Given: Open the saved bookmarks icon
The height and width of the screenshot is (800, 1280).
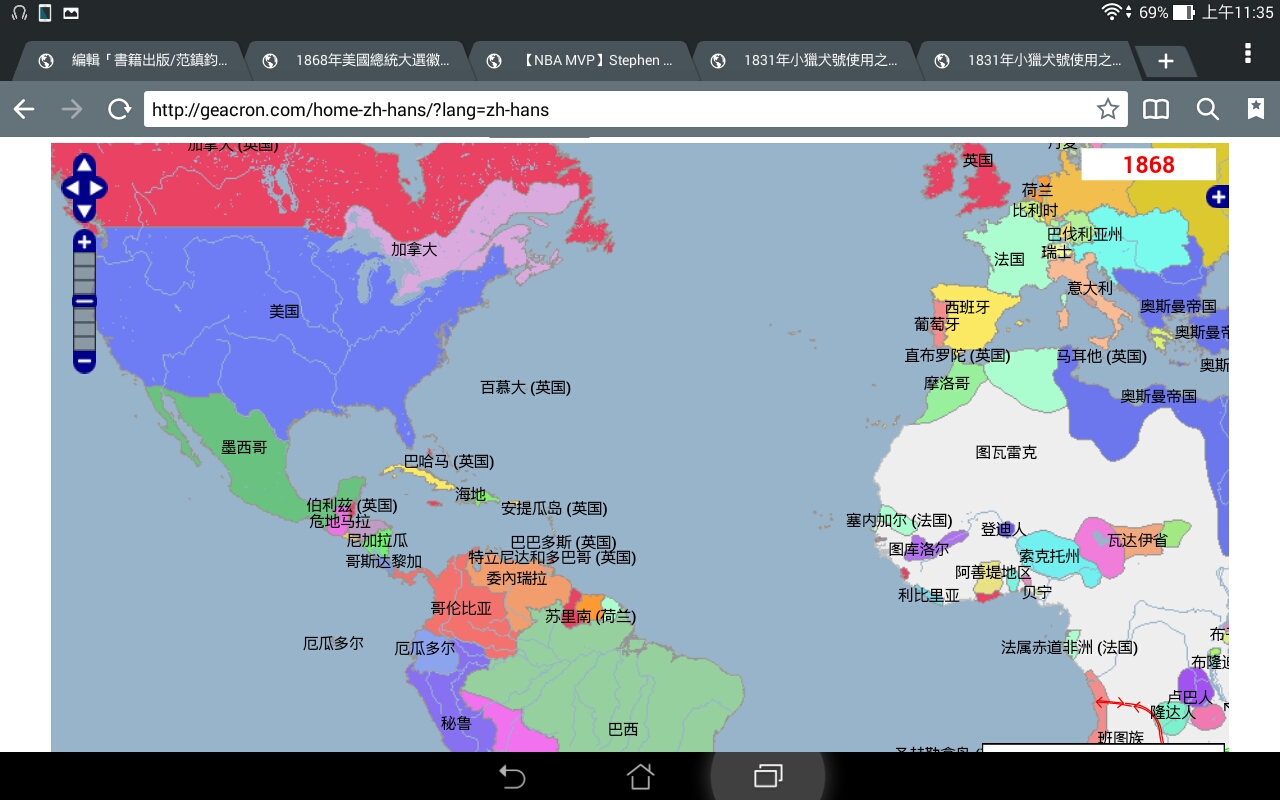Looking at the screenshot, I should tap(1255, 109).
